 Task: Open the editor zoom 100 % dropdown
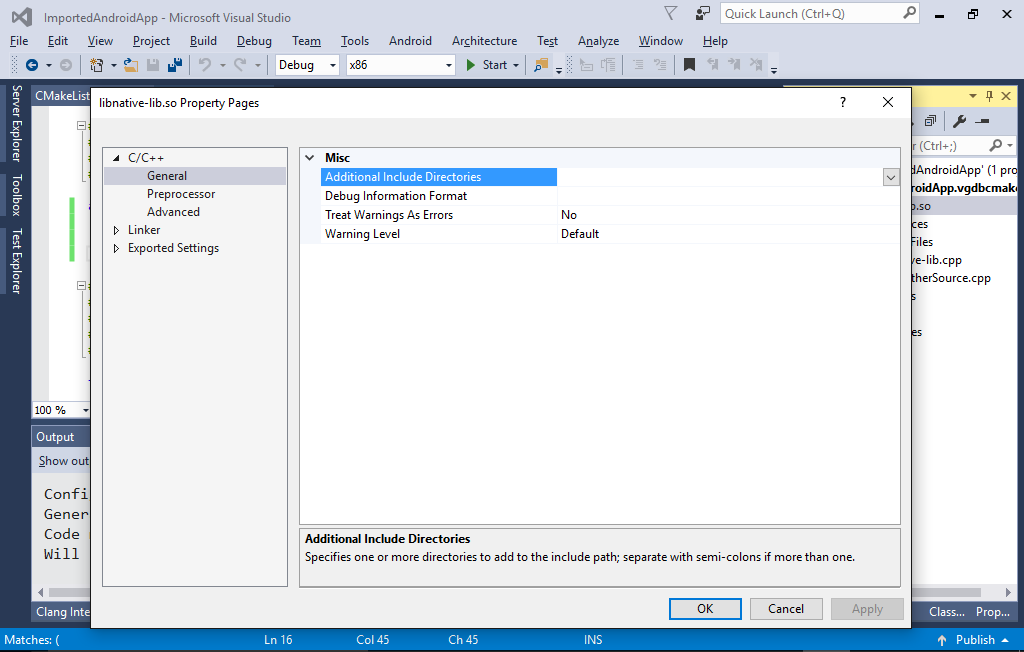point(85,410)
